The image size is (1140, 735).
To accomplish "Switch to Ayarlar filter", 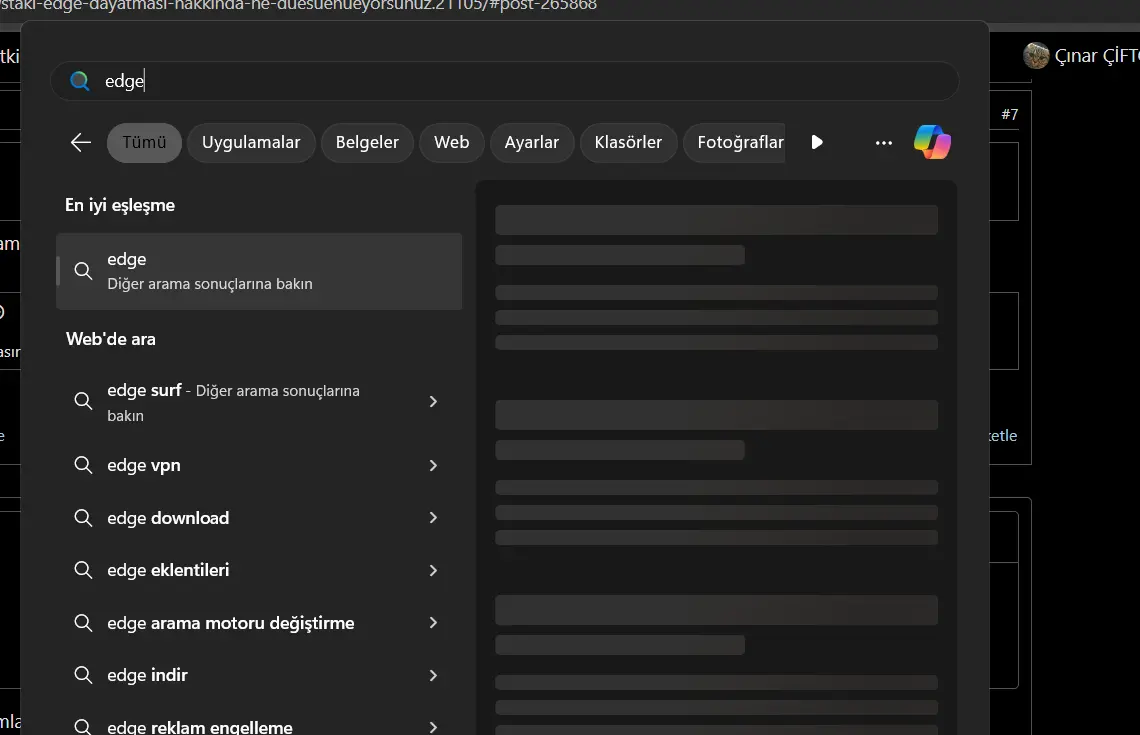I will pos(531,142).
